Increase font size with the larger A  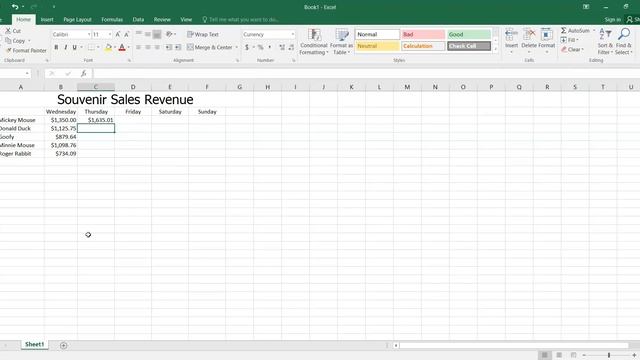click(x=118, y=34)
